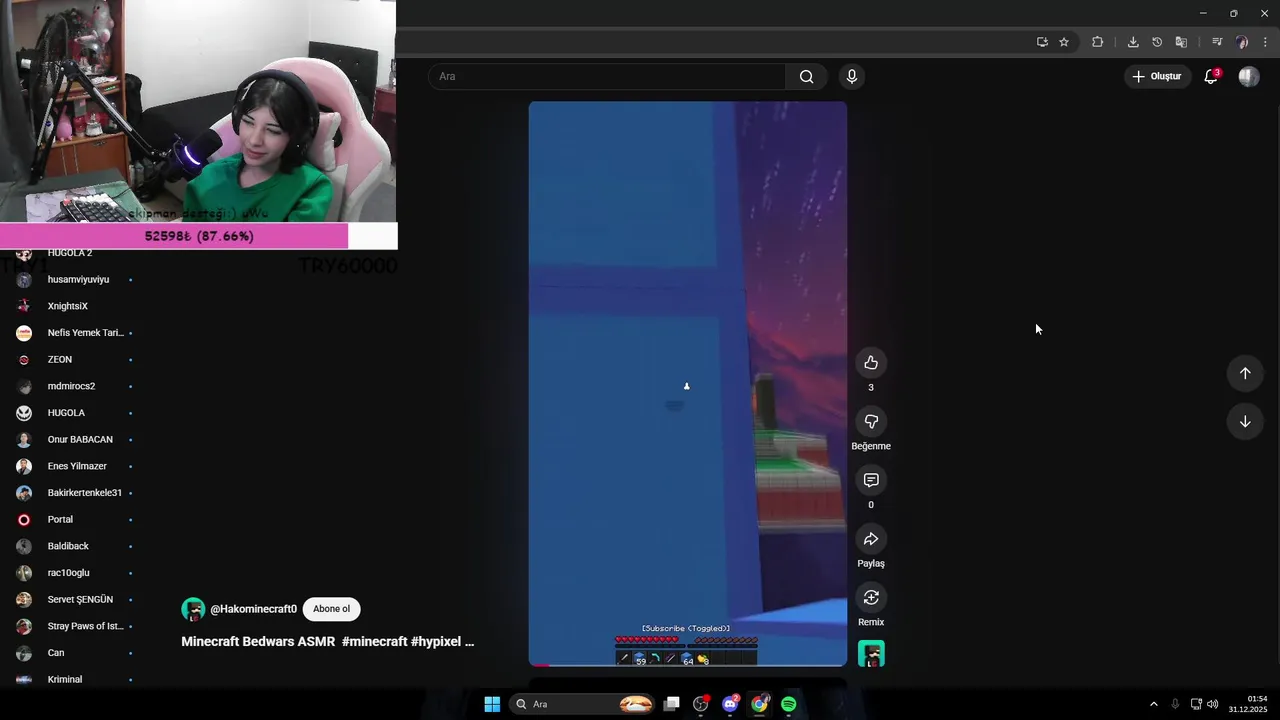Image resolution: width=1280 pixels, height=720 pixels.
Task: Open Discord from the taskbar
Action: coord(731,704)
